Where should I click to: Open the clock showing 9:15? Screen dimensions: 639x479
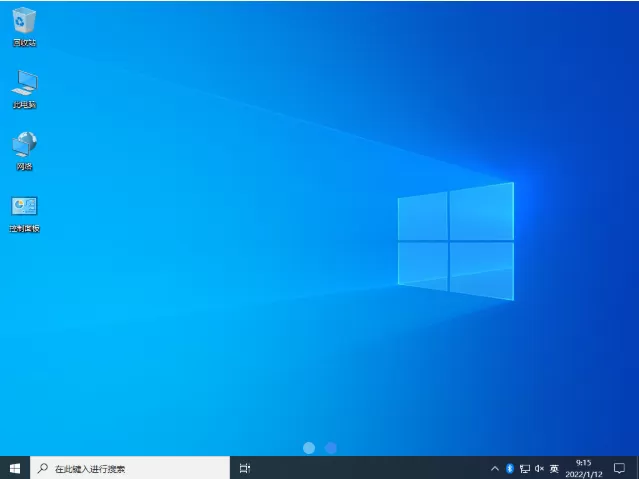[584, 468]
